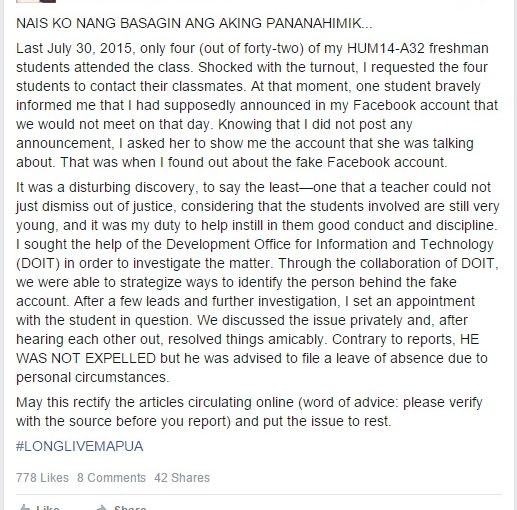Click the thumbs-up Like icon
The image size is (517, 510).
coord(24,508)
